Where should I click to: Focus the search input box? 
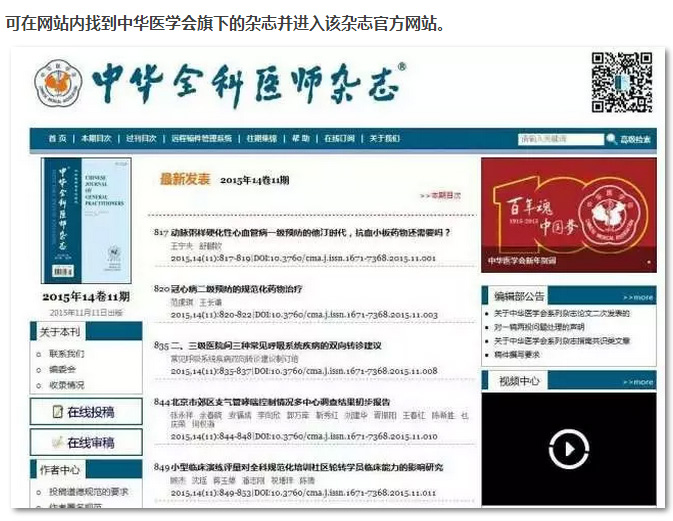click(561, 139)
